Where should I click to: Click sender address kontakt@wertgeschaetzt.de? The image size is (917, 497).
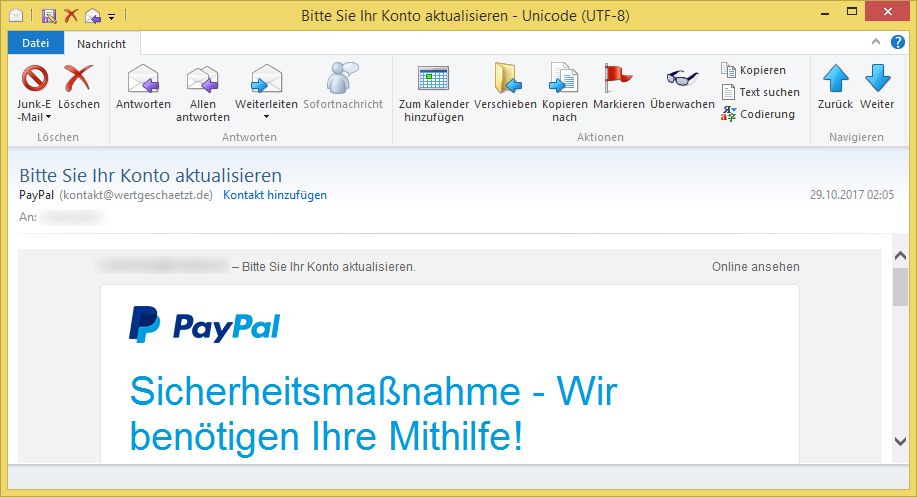point(136,195)
